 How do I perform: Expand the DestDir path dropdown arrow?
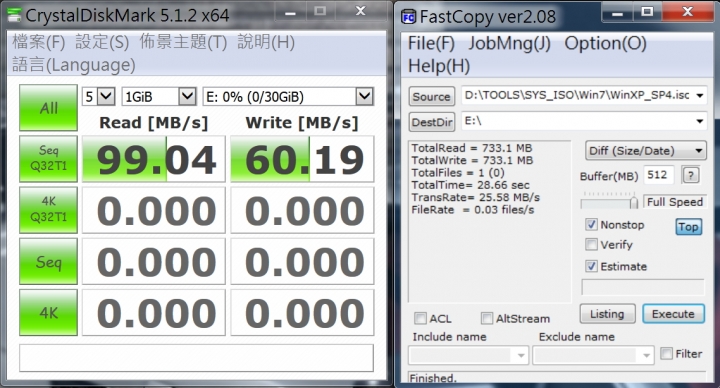coord(700,121)
